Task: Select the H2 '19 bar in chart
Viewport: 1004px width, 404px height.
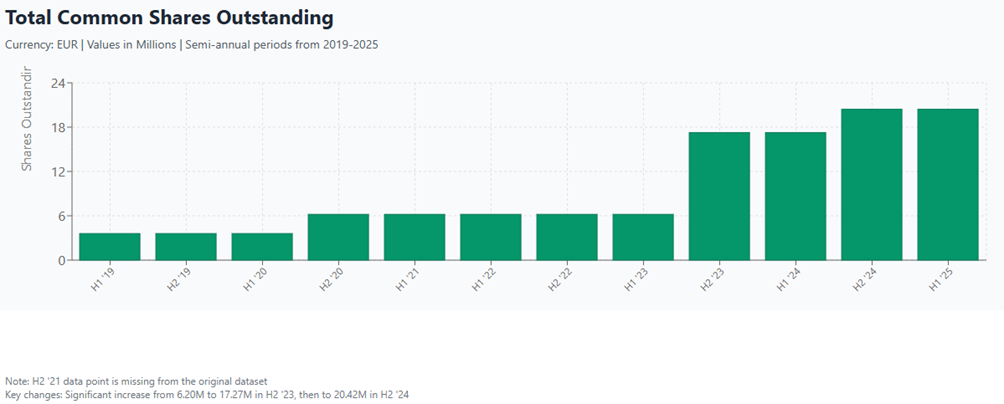Action: coord(186,246)
